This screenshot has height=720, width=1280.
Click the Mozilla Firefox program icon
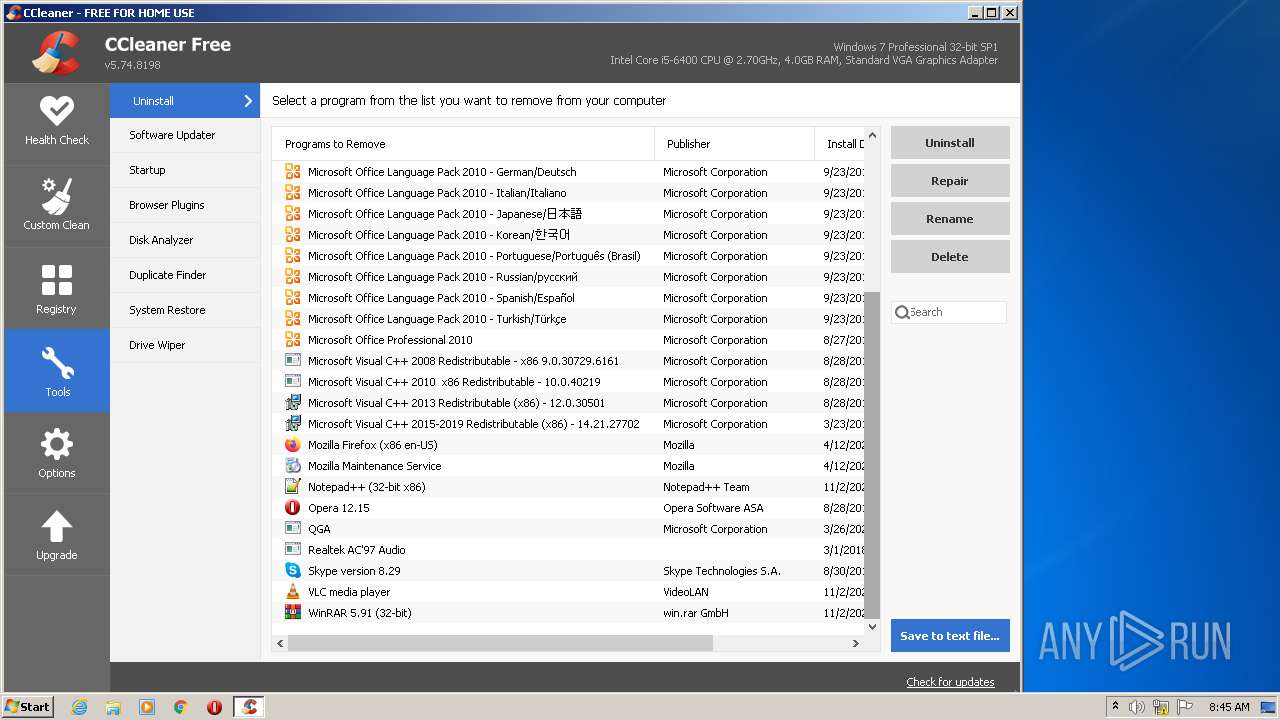coord(293,445)
